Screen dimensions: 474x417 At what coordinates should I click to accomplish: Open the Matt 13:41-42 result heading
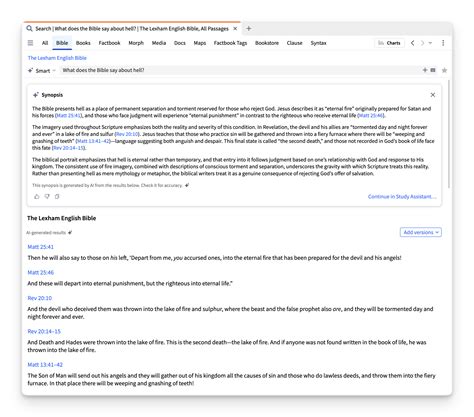click(45, 365)
